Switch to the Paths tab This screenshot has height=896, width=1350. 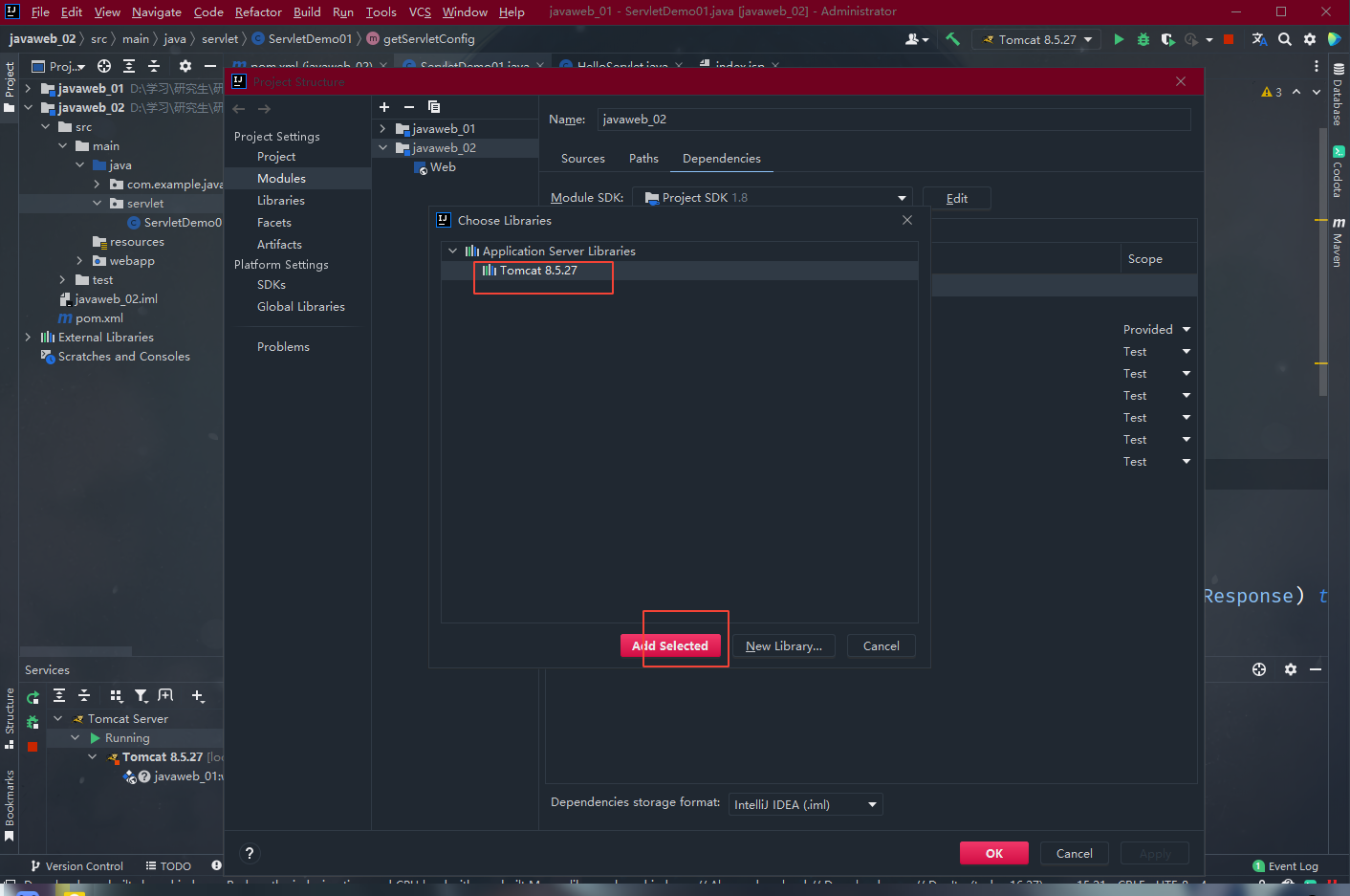(x=643, y=159)
